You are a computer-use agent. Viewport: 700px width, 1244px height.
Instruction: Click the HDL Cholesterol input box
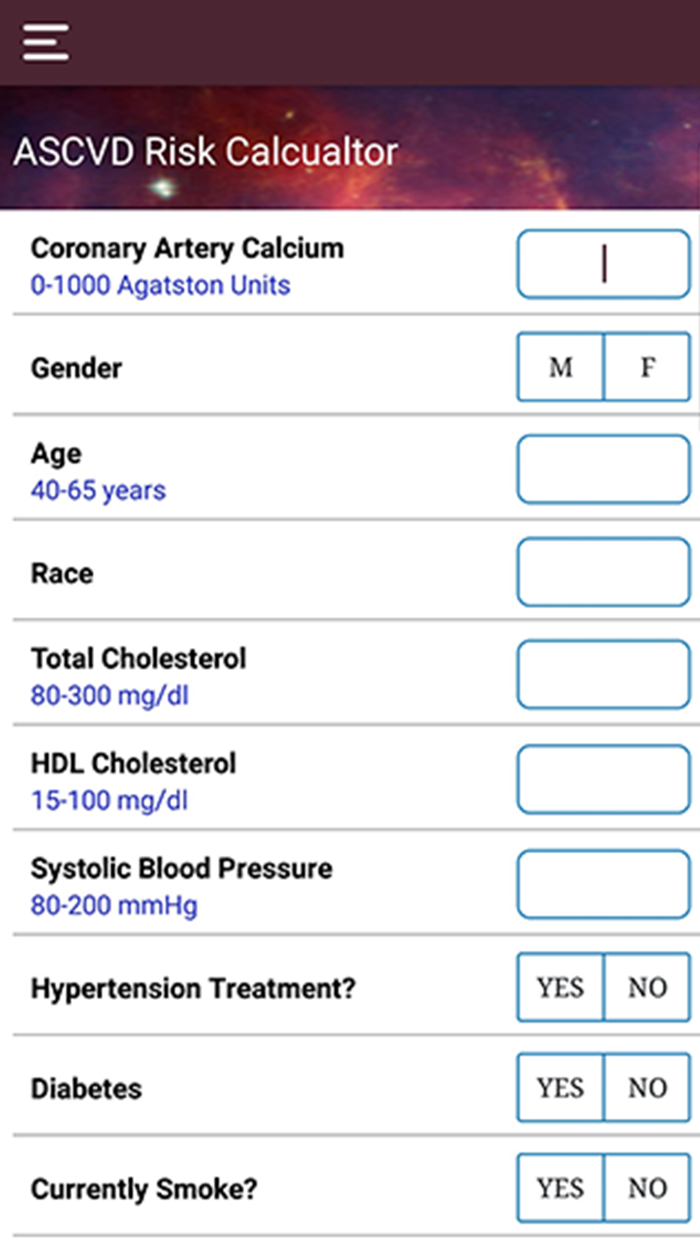click(603, 779)
